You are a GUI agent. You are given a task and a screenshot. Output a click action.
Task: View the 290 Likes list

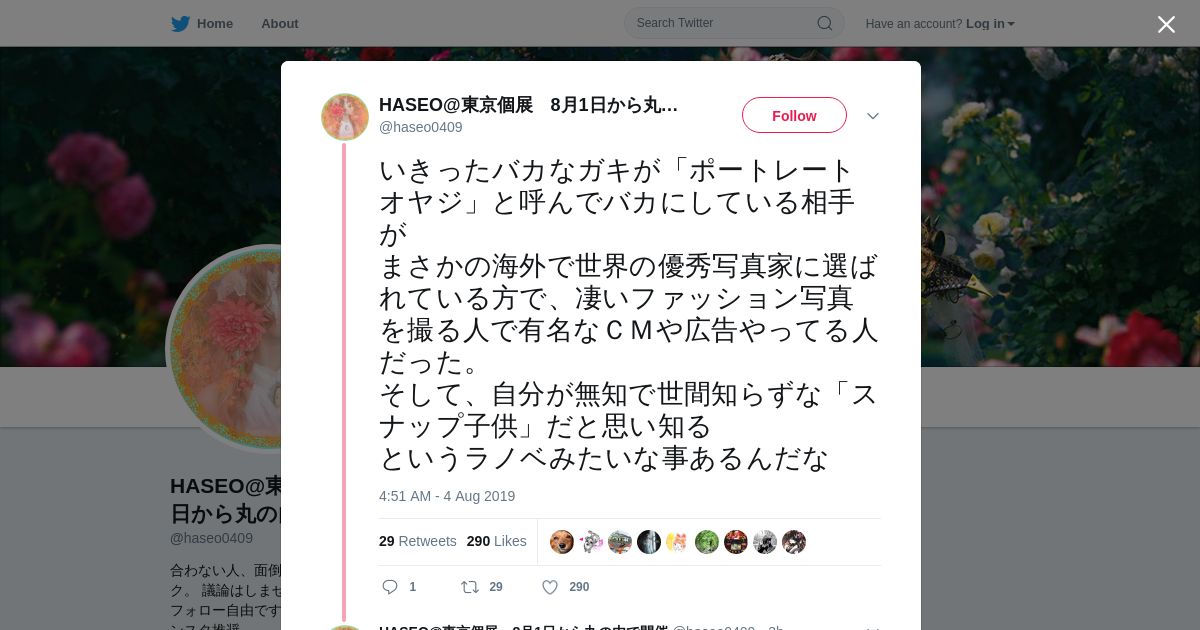coord(496,541)
